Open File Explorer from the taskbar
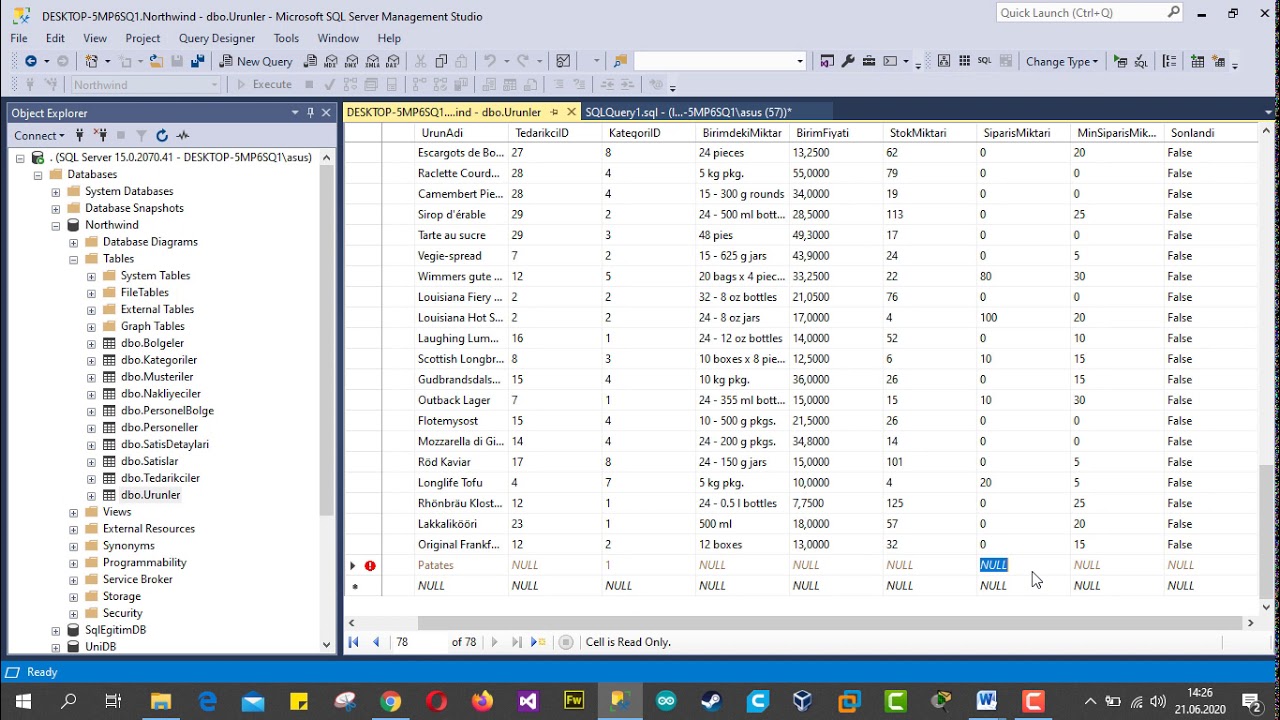Viewport: 1280px width, 720px height. pyautogui.click(x=160, y=701)
